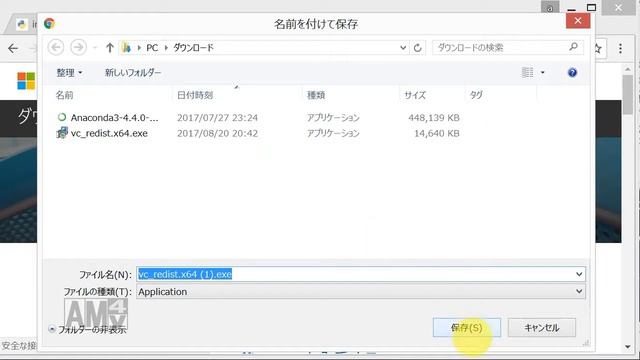Select PC in the breadcrumb path
Image resolution: width=640 pixels, height=360 pixels.
pyautogui.click(x=152, y=48)
